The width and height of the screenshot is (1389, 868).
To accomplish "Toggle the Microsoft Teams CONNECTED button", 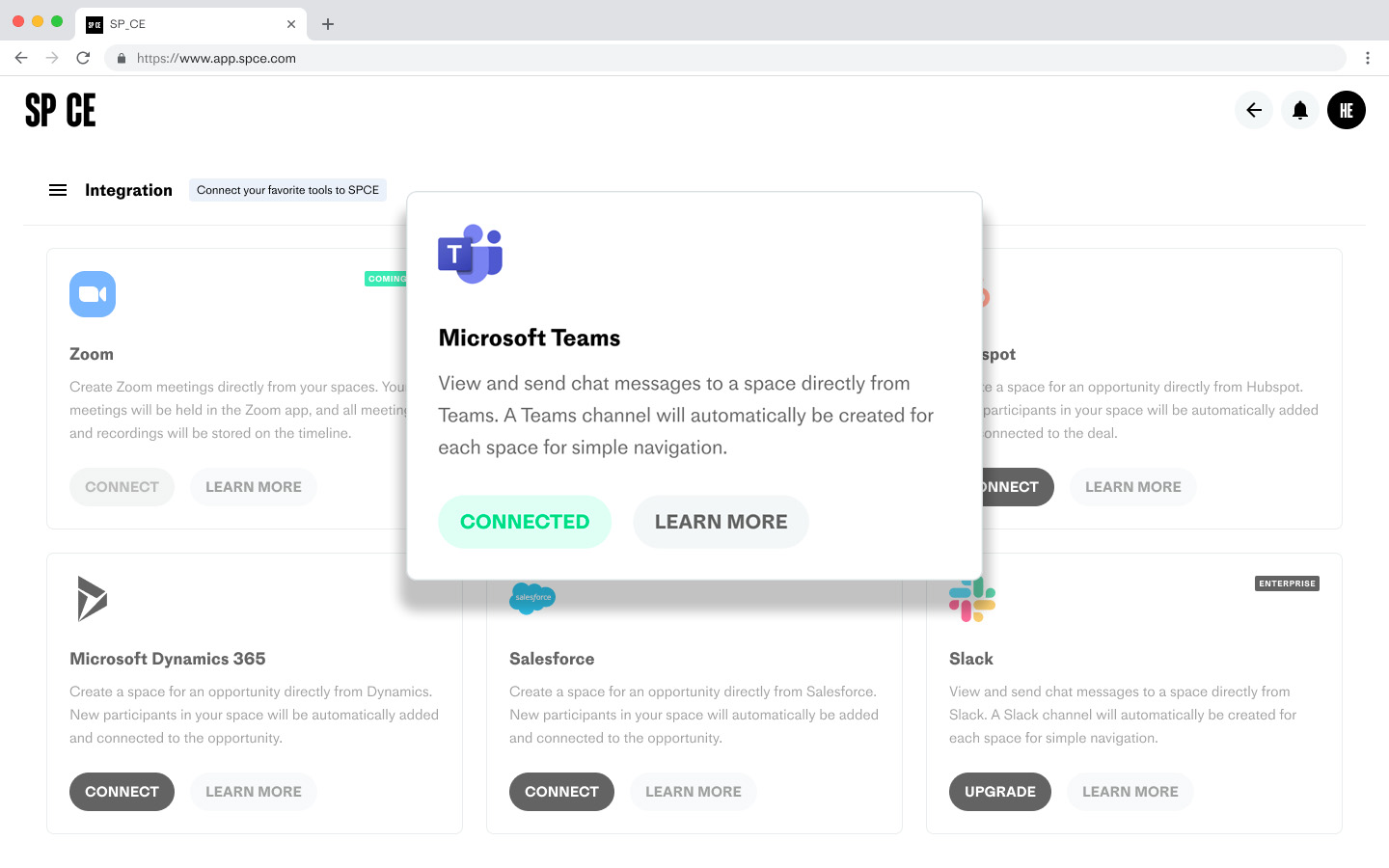I will click(525, 522).
